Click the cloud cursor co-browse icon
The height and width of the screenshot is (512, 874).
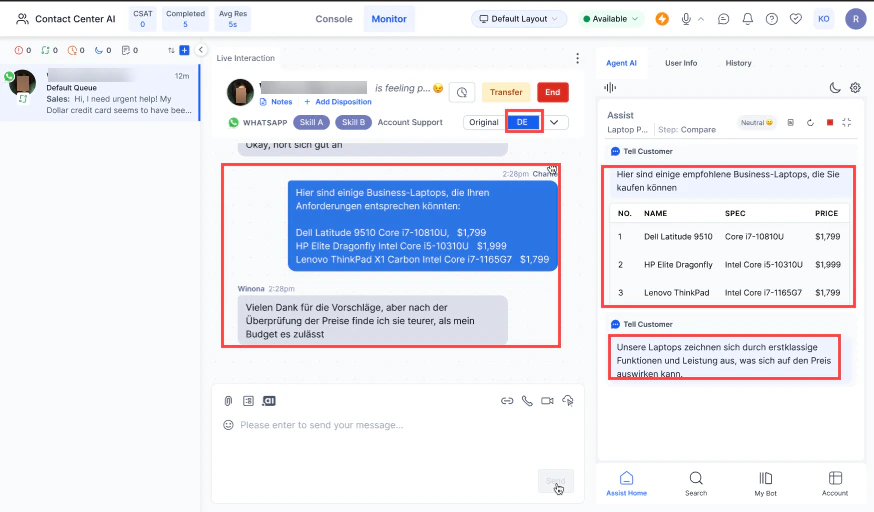(x=567, y=401)
